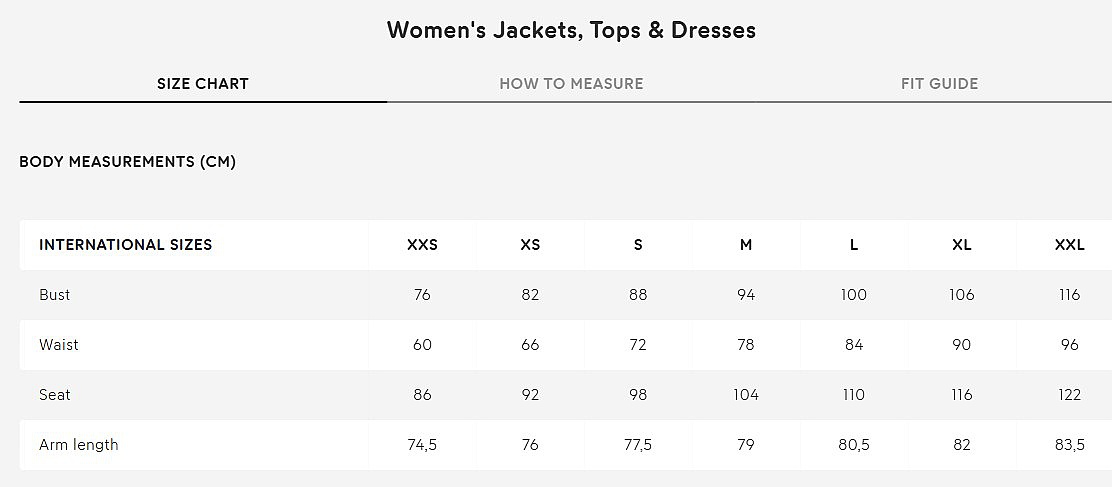Click the Arm length row label

click(x=79, y=445)
